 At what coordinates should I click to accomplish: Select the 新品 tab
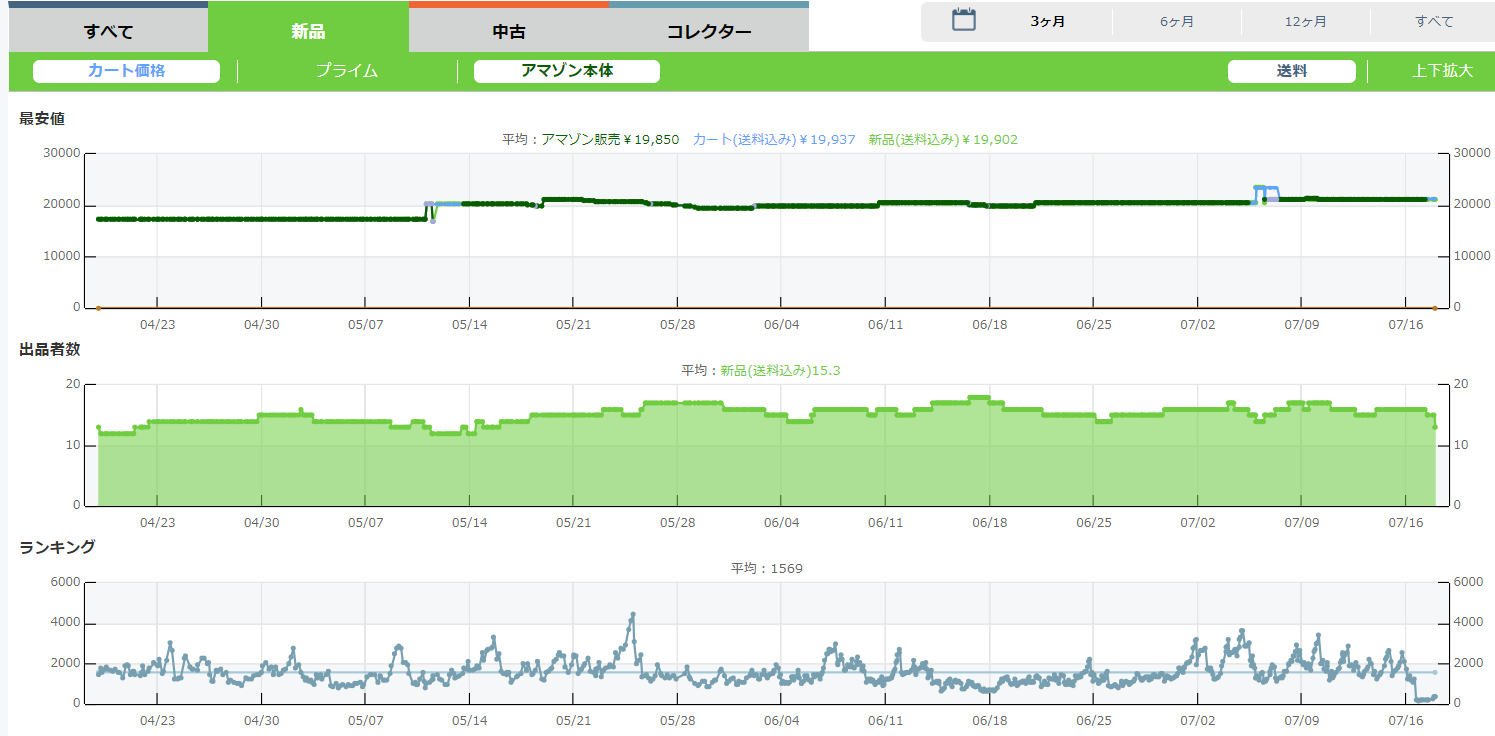[x=308, y=31]
